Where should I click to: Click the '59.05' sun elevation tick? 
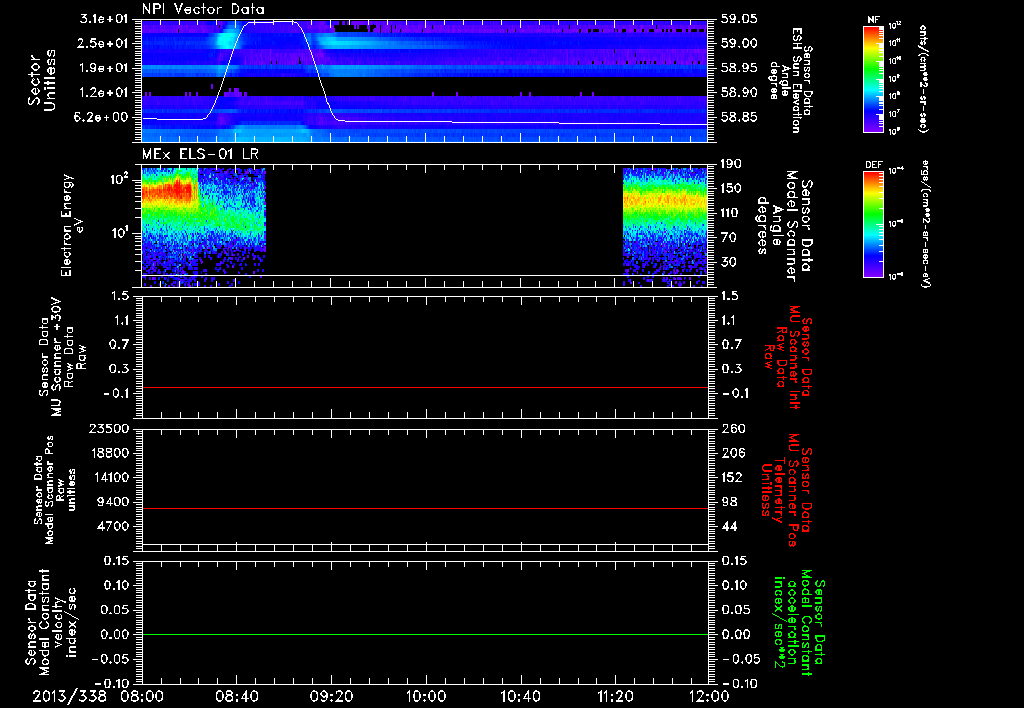(739, 19)
